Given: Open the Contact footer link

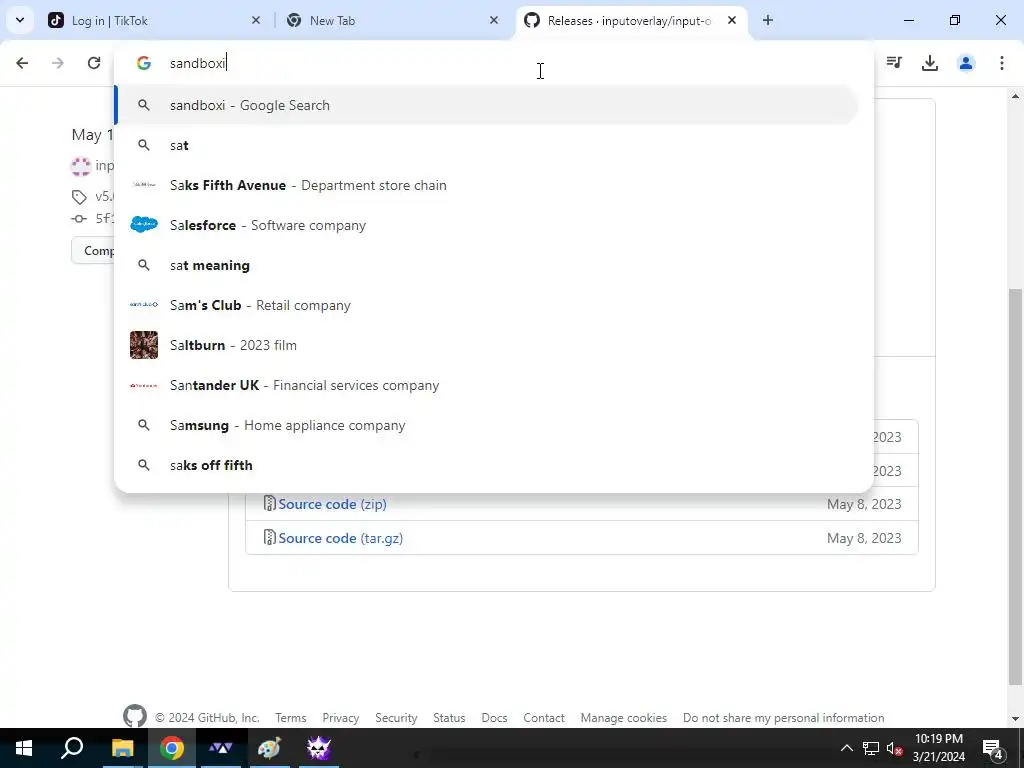Looking at the screenshot, I should click(544, 718).
